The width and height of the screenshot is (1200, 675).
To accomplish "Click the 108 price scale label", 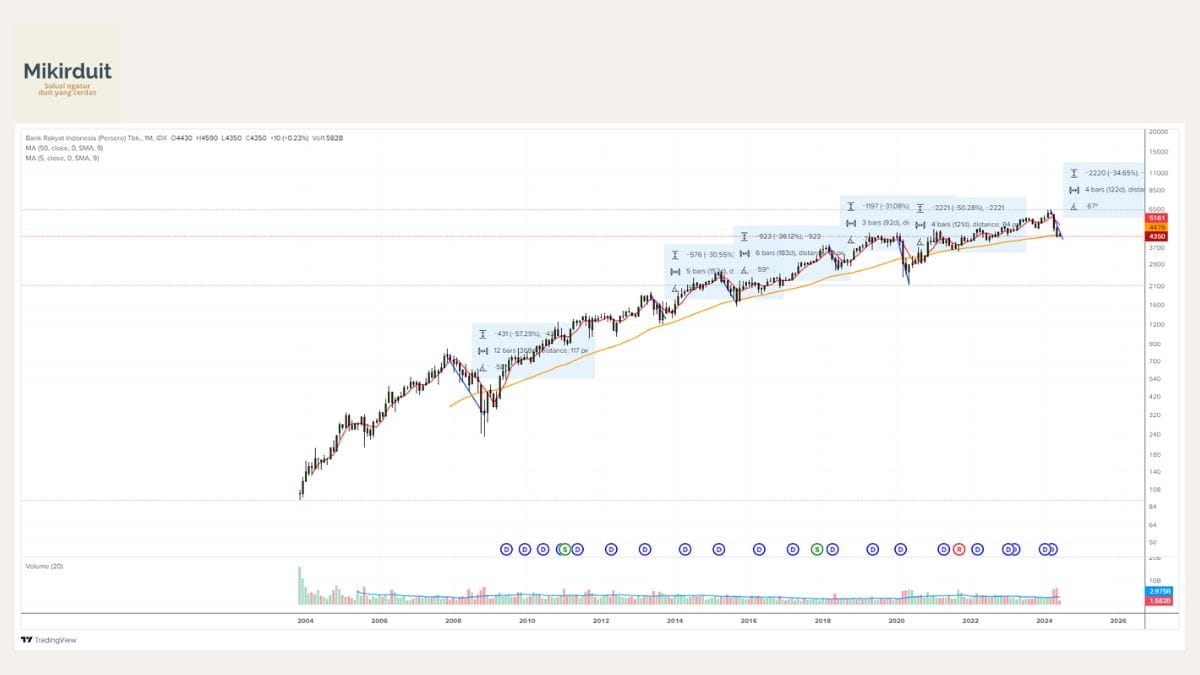I will pyautogui.click(x=1154, y=490).
